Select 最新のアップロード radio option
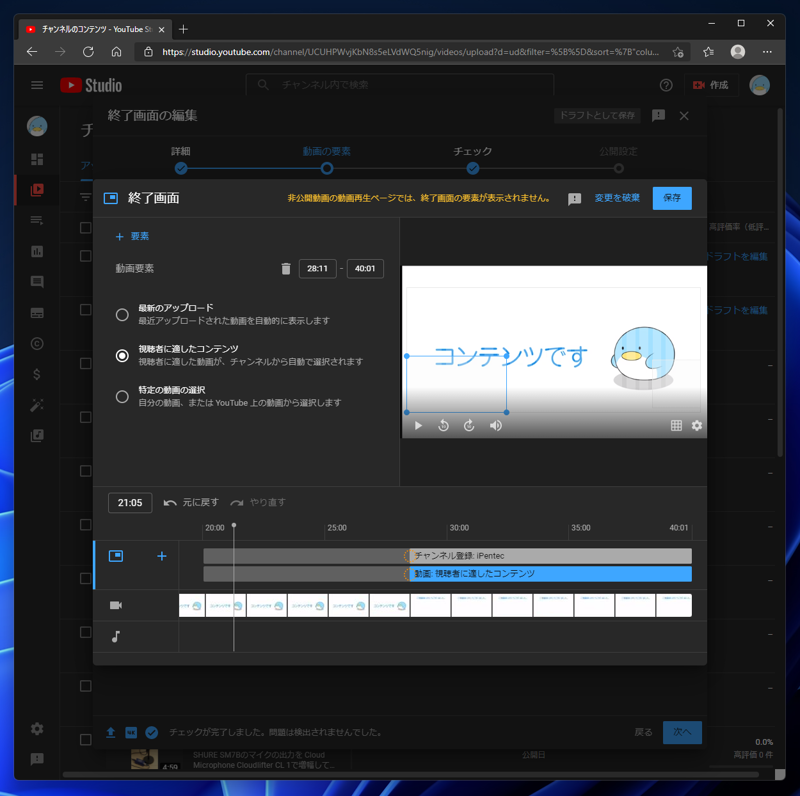 [122, 315]
